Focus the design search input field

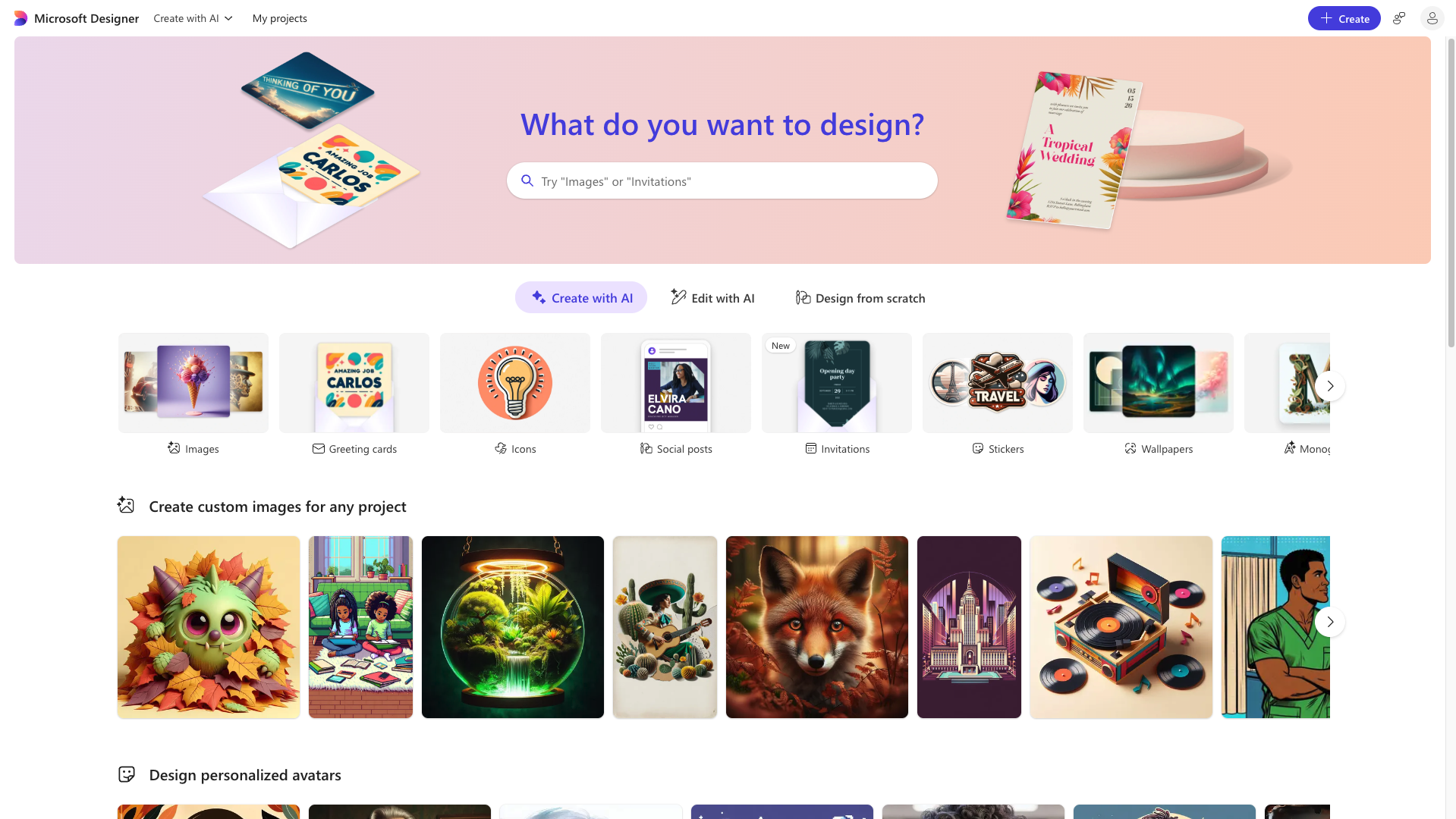coord(722,180)
